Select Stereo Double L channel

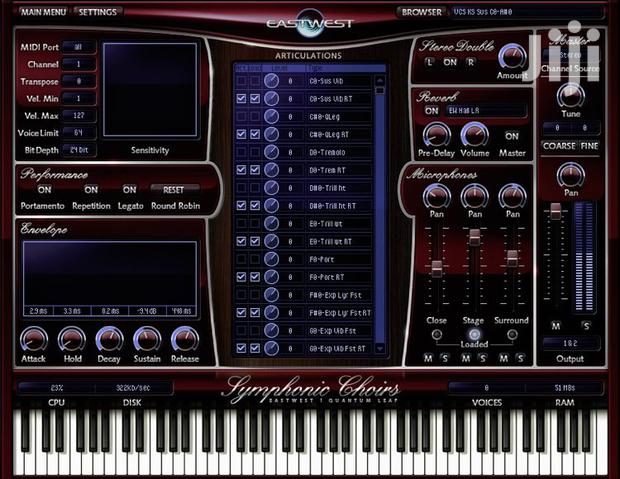click(429, 62)
